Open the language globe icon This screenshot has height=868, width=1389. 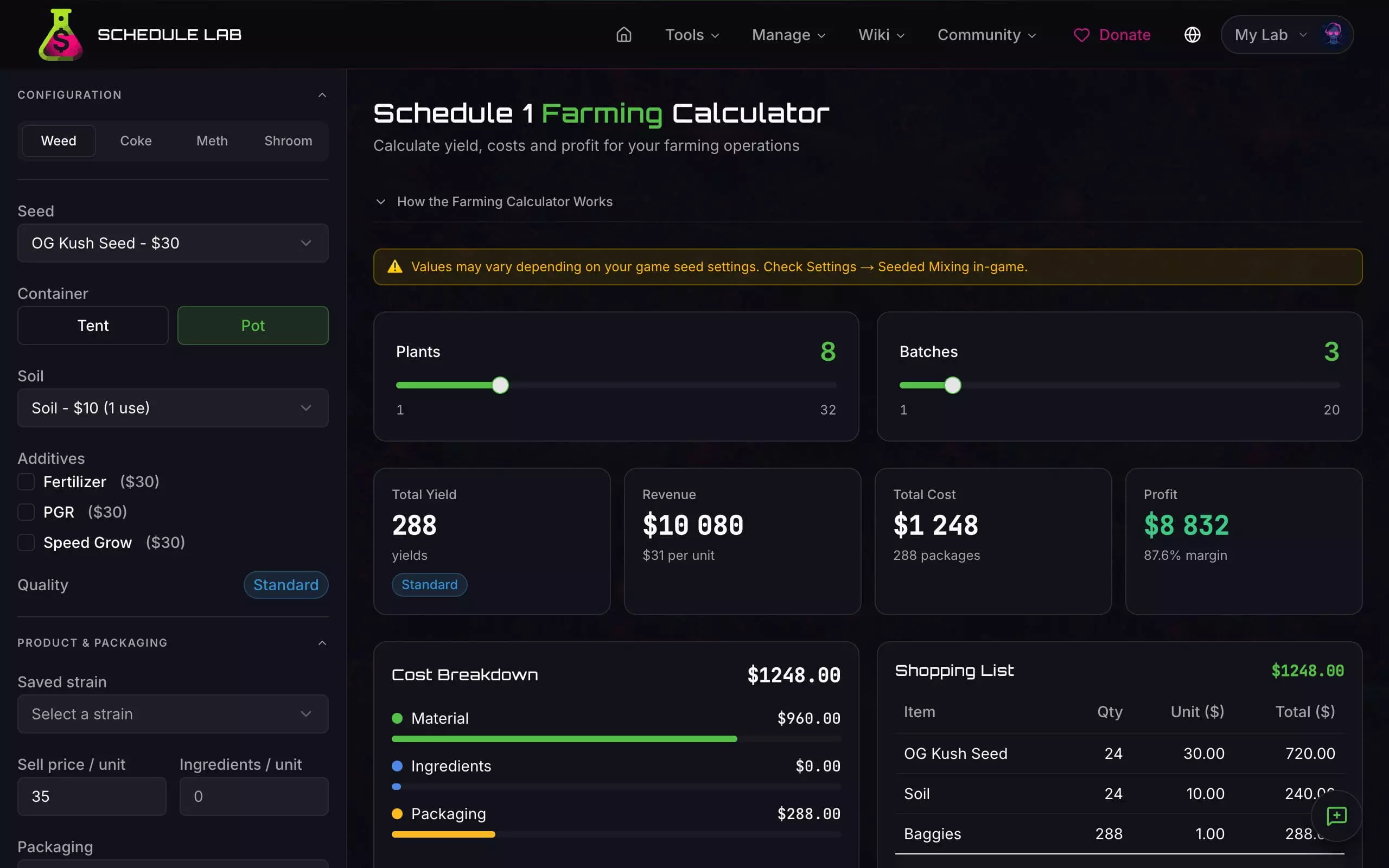pyautogui.click(x=1192, y=35)
